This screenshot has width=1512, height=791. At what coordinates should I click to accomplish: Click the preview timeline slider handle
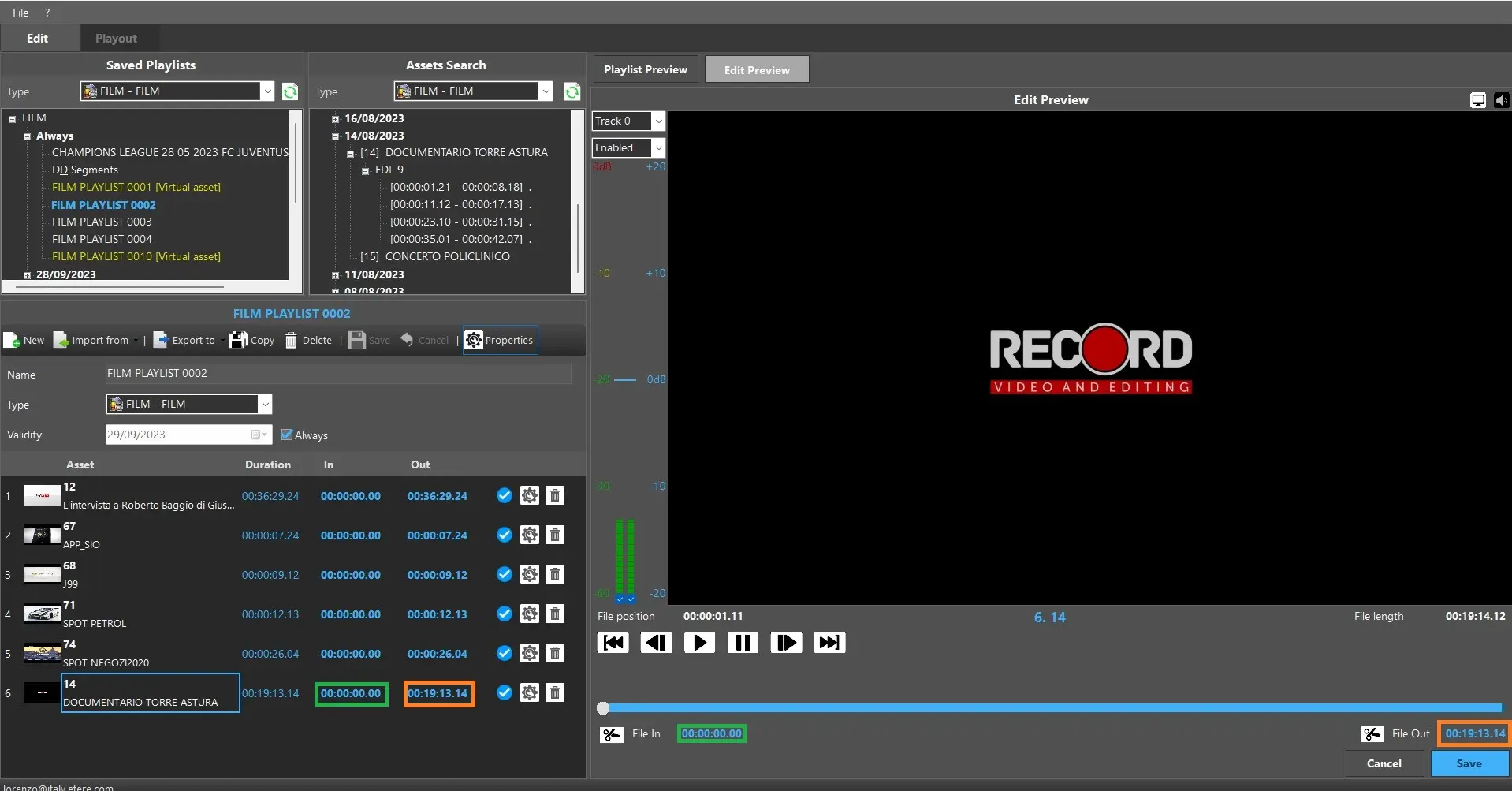tap(603, 708)
